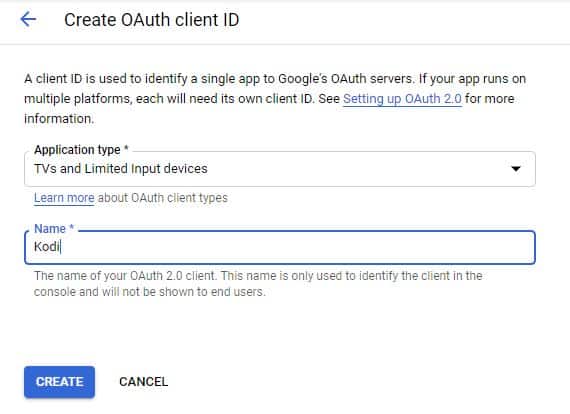
Task: Click the CANCEL button
Action: (x=144, y=382)
